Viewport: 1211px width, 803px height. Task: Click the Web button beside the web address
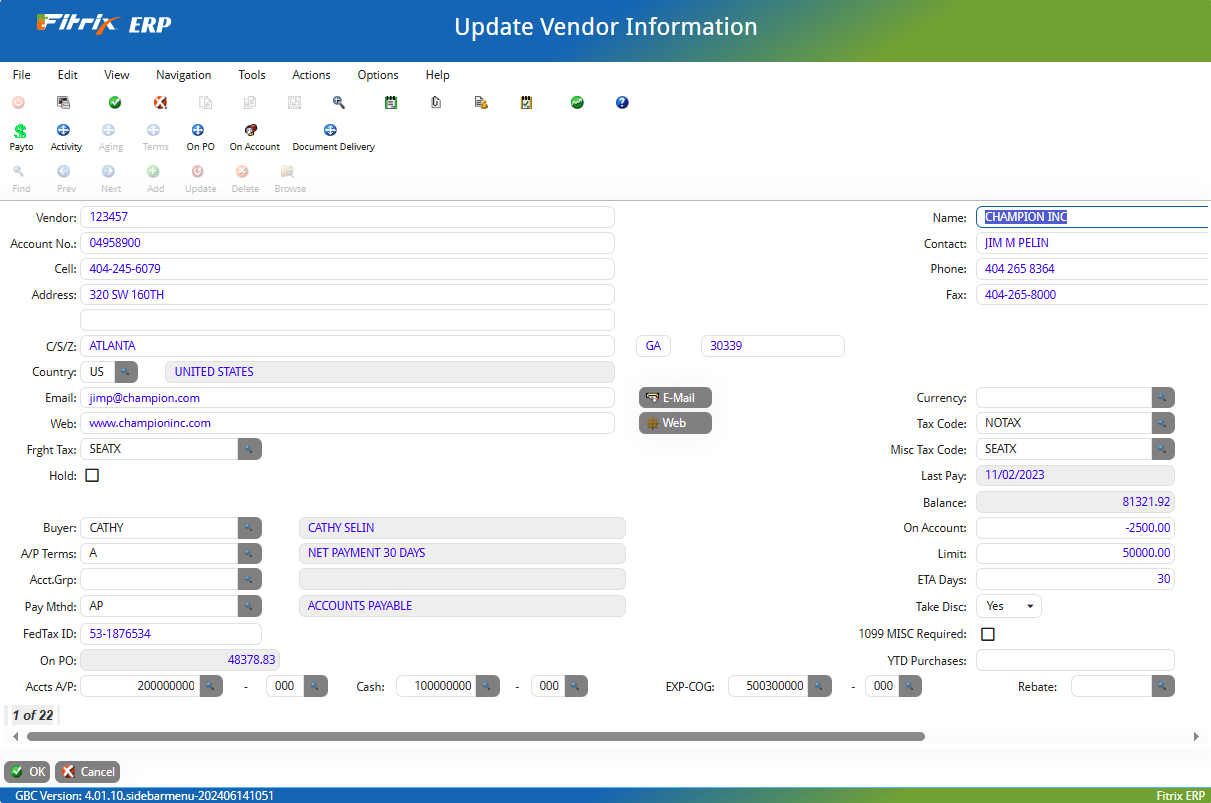pos(675,424)
